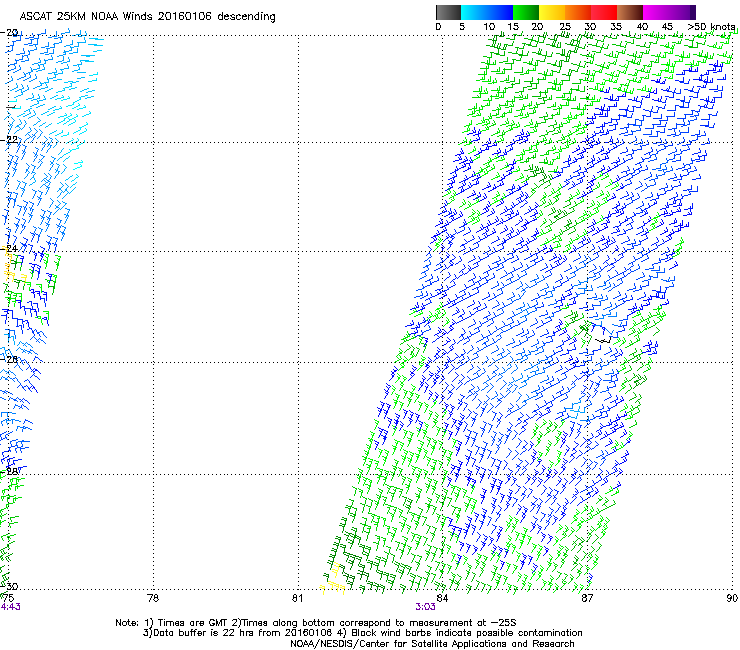
Task: Click the '87' longitude axis label
Action: (x=587, y=598)
